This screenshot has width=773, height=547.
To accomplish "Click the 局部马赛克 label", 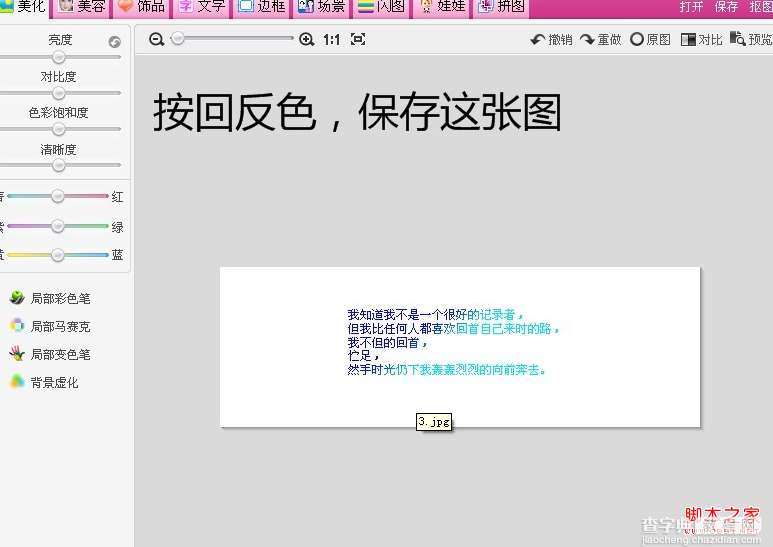I will [61, 327].
